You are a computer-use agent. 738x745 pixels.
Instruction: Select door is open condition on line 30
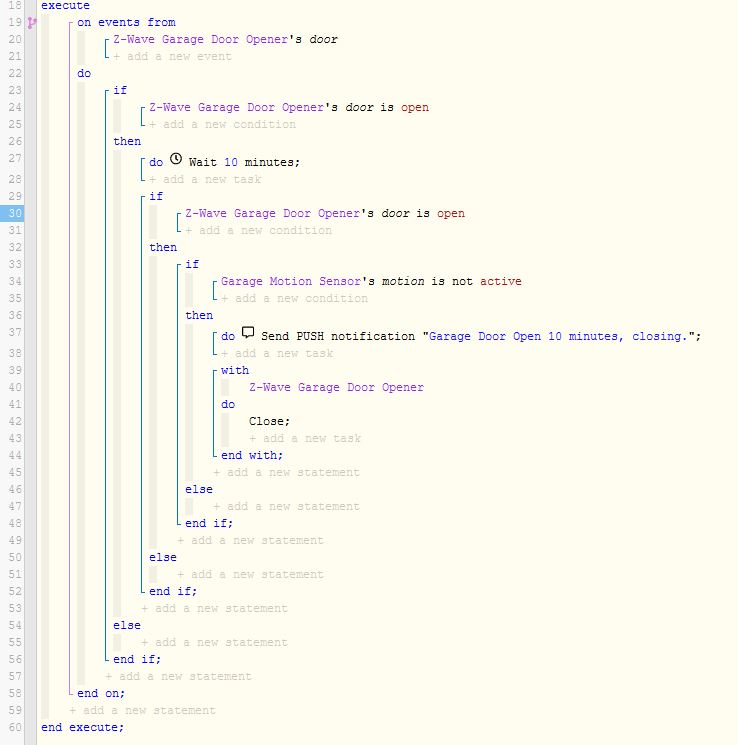pyautogui.click(x=325, y=213)
